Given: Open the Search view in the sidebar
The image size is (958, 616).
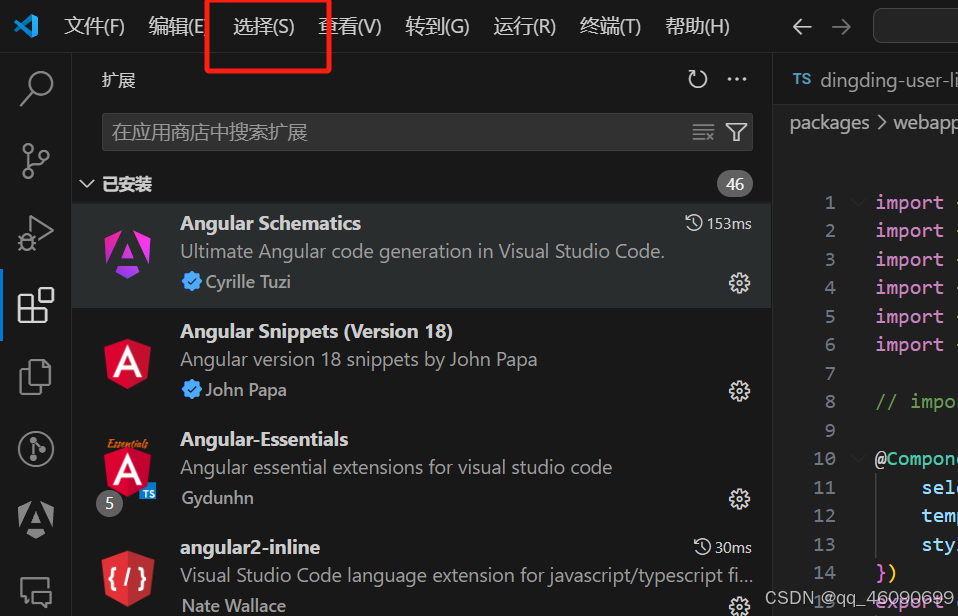Looking at the screenshot, I should 35,88.
